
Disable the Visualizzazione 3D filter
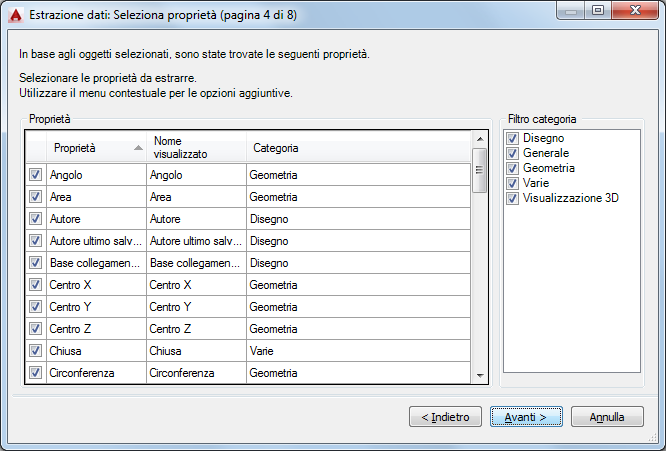pyautogui.click(x=512, y=198)
